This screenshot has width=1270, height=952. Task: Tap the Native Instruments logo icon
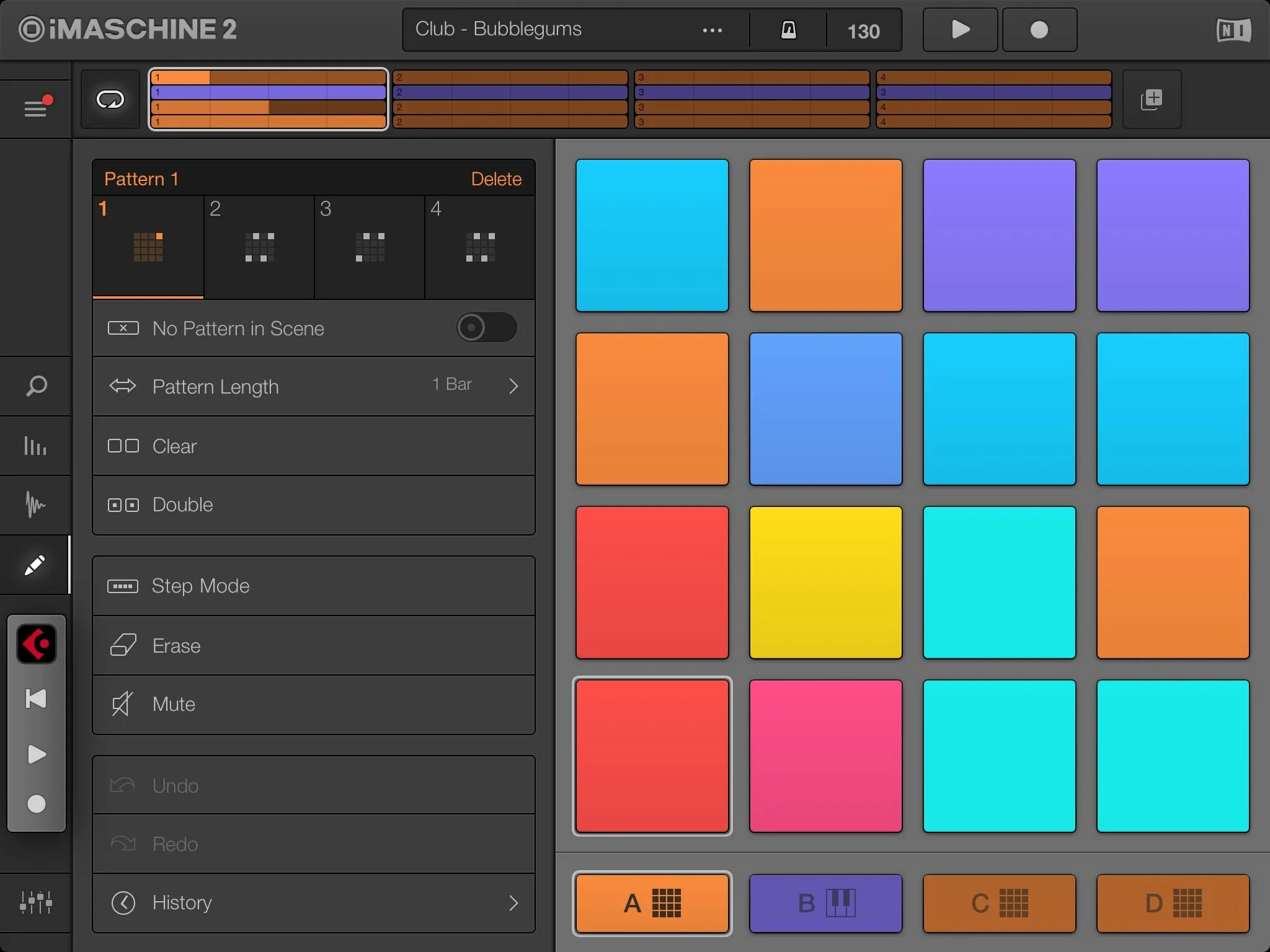(x=1233, y=30)
